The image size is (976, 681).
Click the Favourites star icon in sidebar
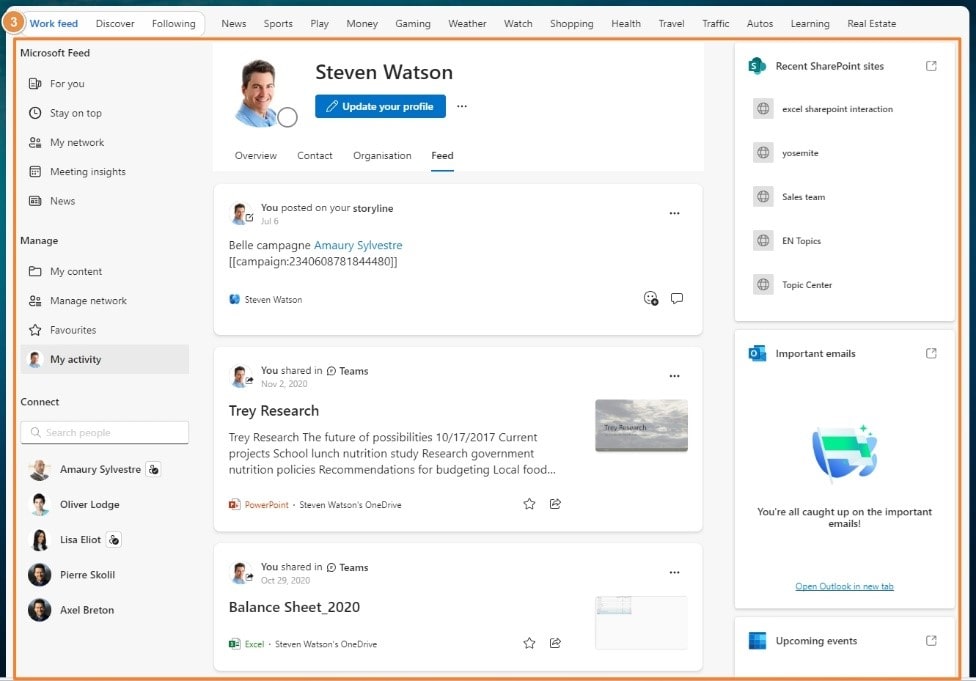coord(35,330)
